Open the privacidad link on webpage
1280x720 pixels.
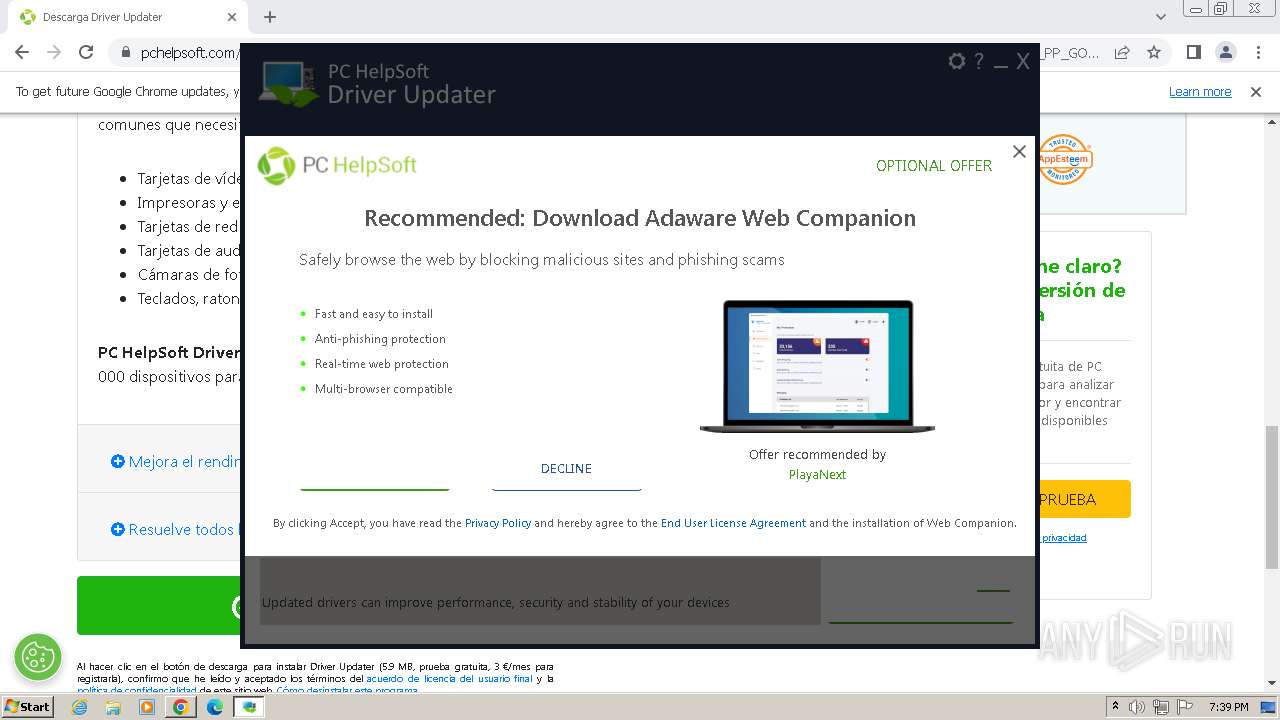coord(1064,538)
